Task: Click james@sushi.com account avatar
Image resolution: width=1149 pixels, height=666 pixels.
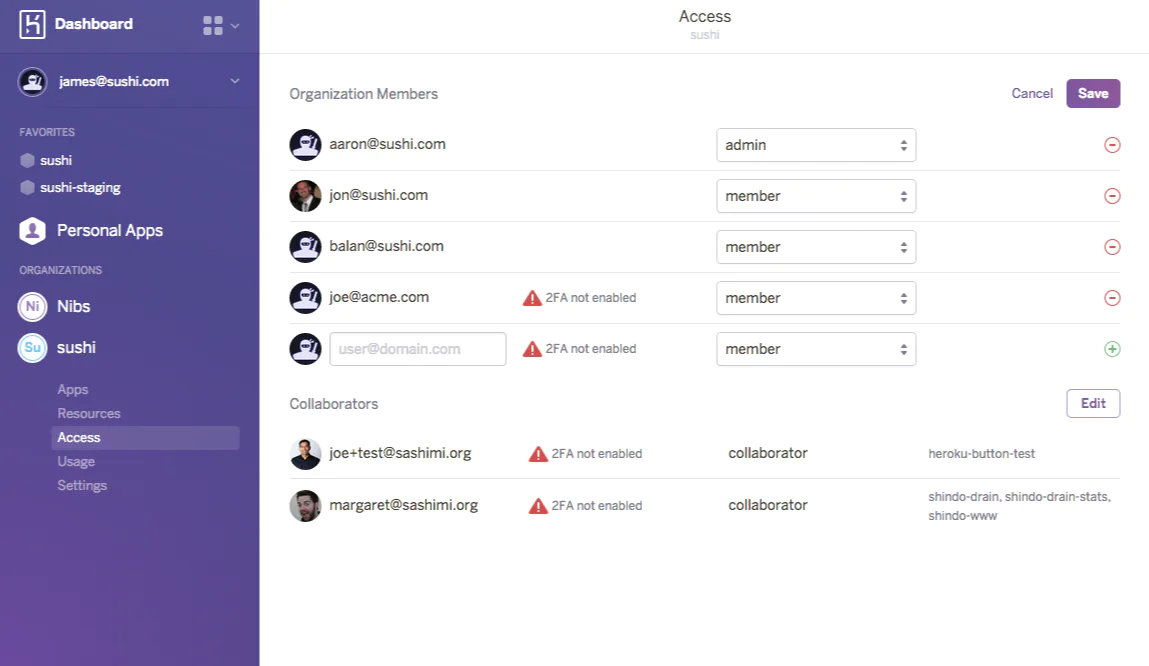Action: 32,81
